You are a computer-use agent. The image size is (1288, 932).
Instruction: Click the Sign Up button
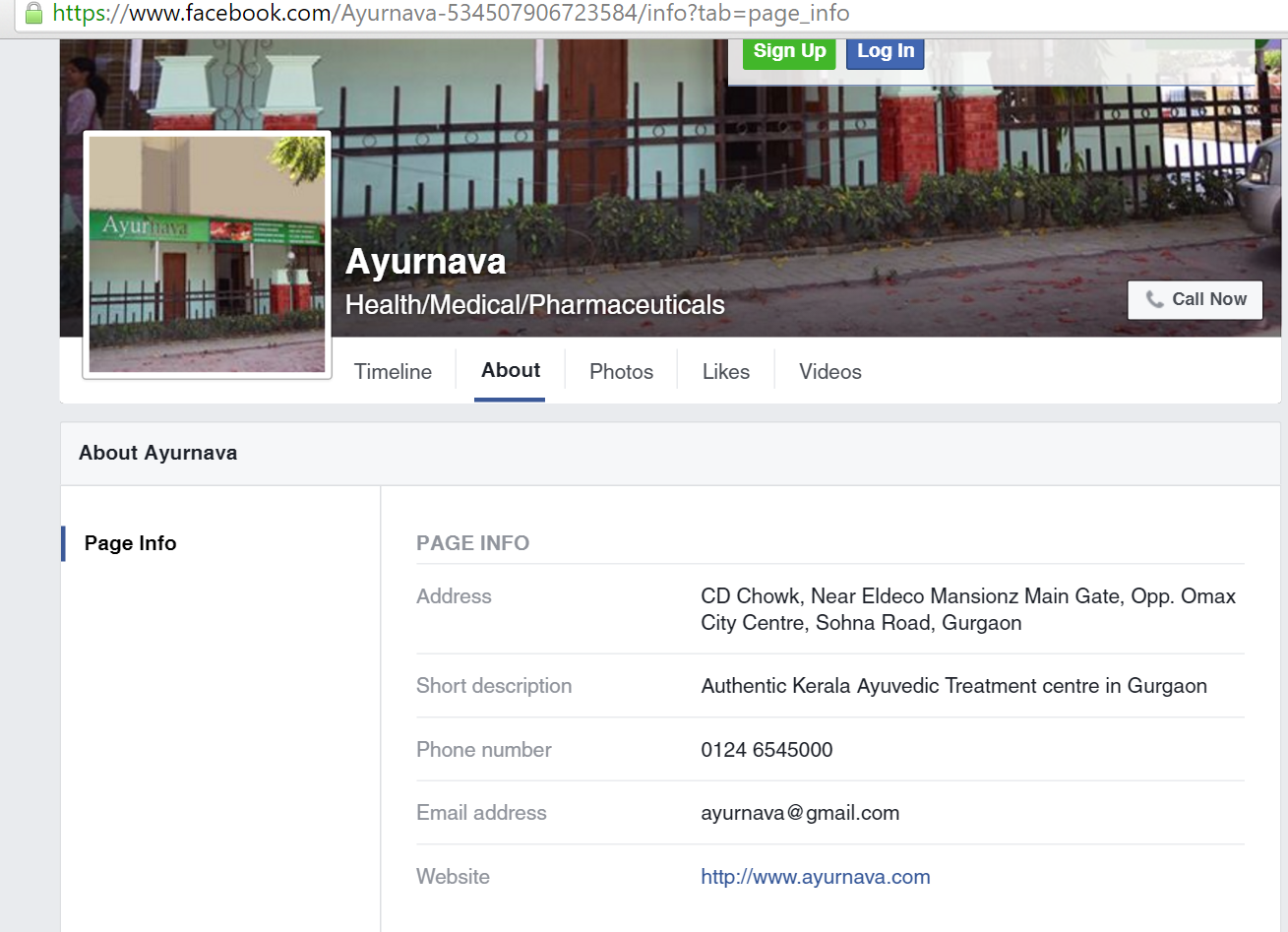789,51
